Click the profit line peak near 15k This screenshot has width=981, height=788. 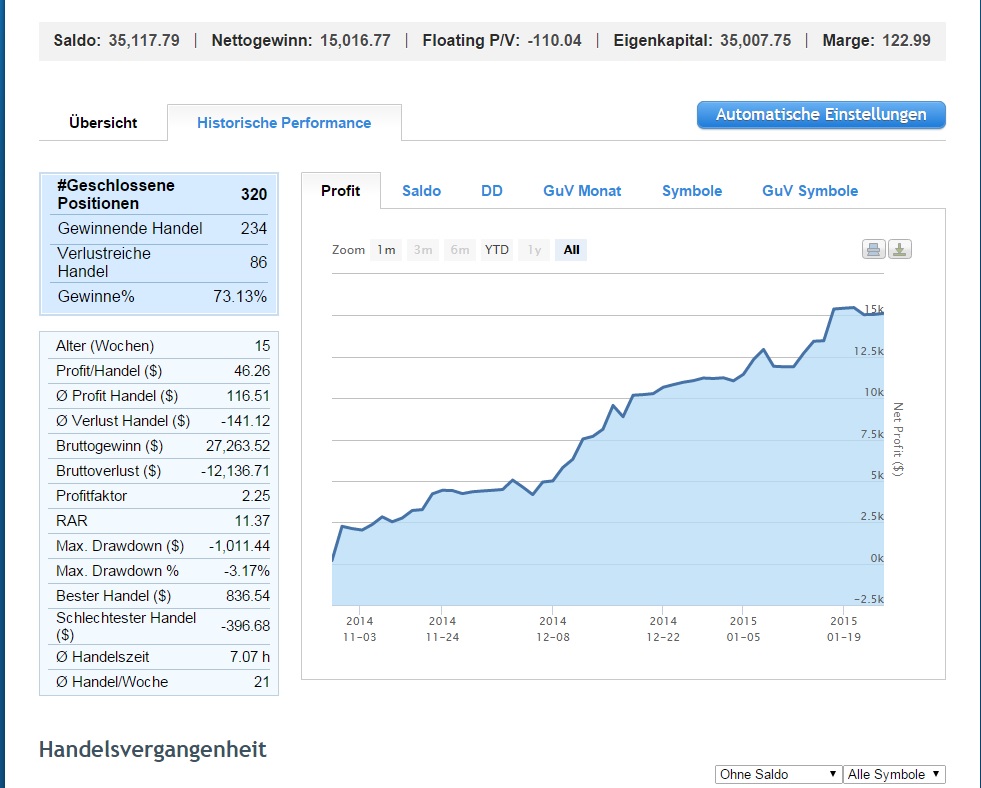pyautogui.click(x=850, y=308)
